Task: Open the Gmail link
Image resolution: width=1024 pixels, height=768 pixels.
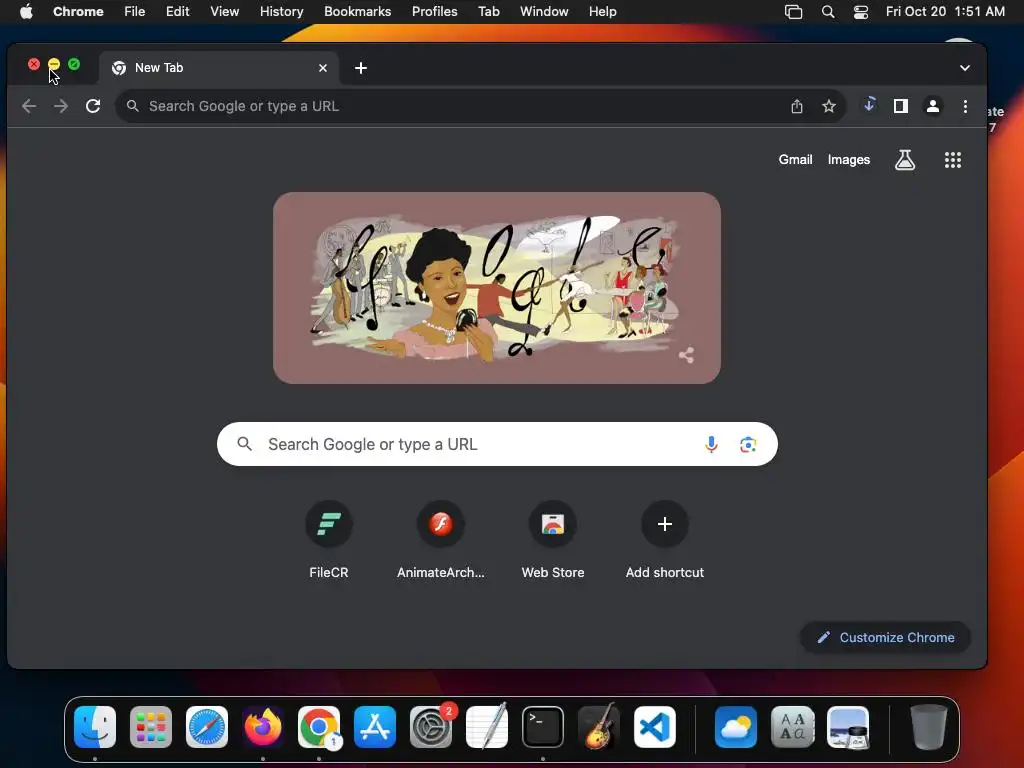Action: pyautogui.click(x=795, y=159)
